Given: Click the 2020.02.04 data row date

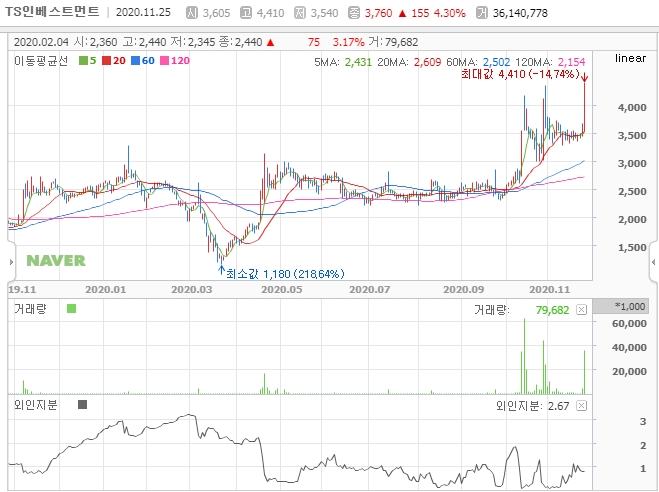Looking at the screenshot, I should 41,42.
